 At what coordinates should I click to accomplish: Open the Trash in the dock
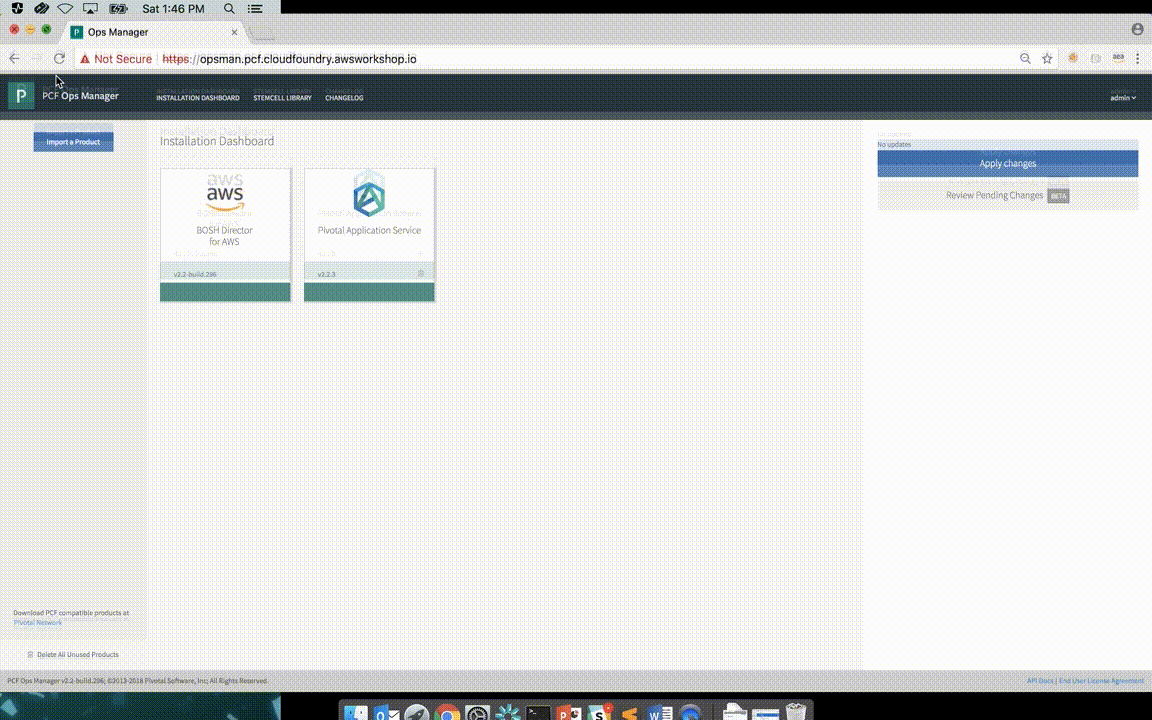[796, 713]
